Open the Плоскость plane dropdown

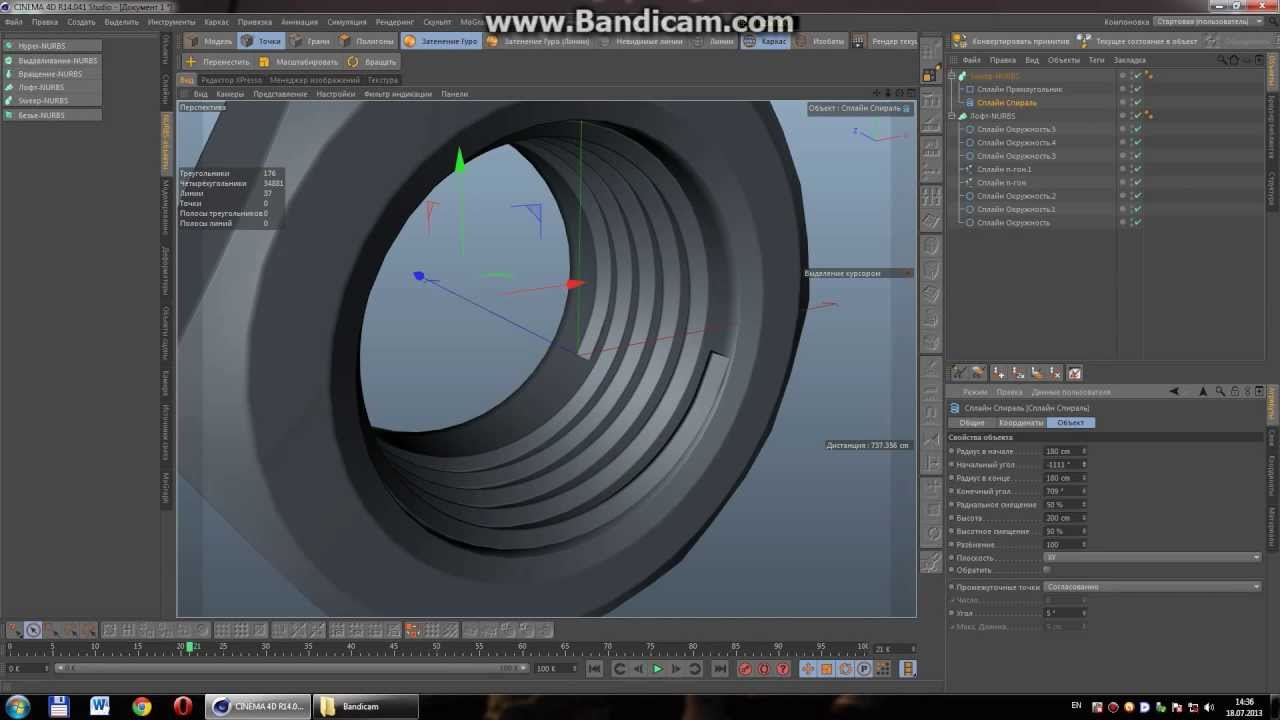1153,557
